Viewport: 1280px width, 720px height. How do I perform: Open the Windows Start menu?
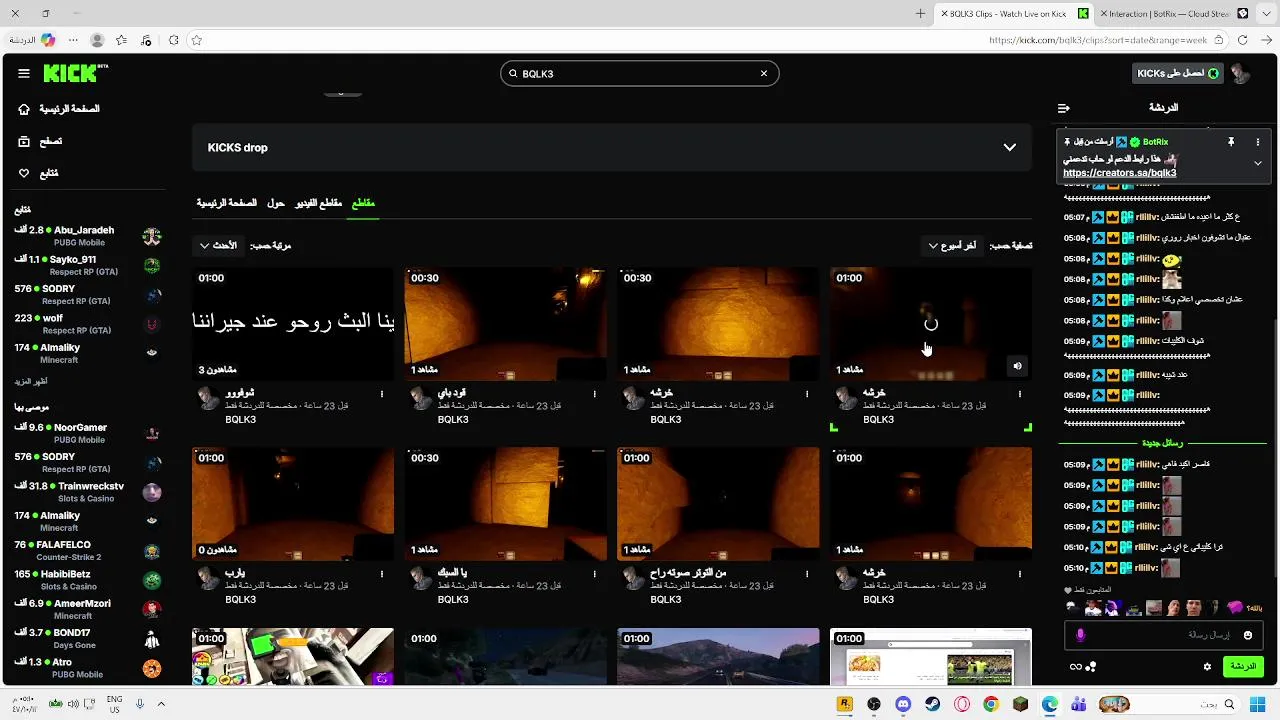point(1258,705)
